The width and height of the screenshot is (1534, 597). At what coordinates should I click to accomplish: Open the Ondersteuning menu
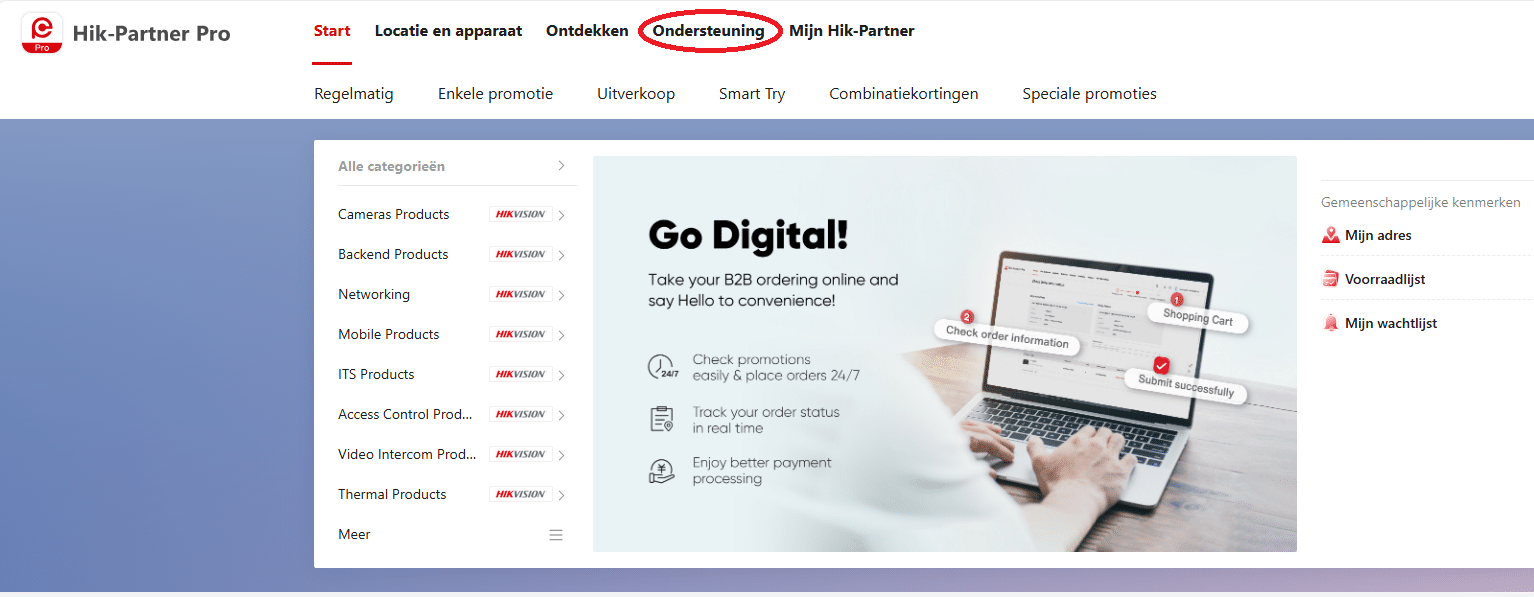[709, 31]
